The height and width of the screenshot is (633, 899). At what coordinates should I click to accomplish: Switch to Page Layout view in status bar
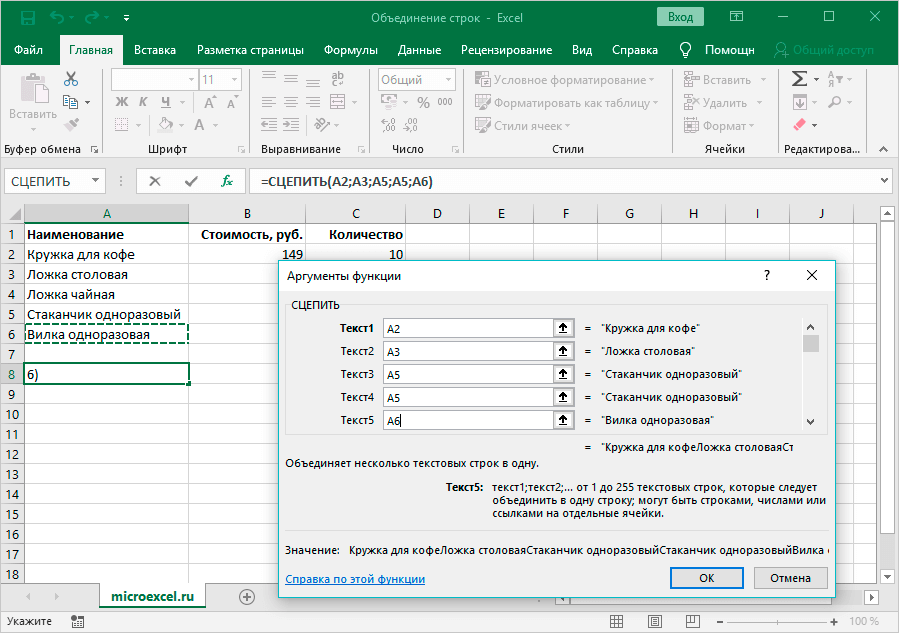pos(655,621)
